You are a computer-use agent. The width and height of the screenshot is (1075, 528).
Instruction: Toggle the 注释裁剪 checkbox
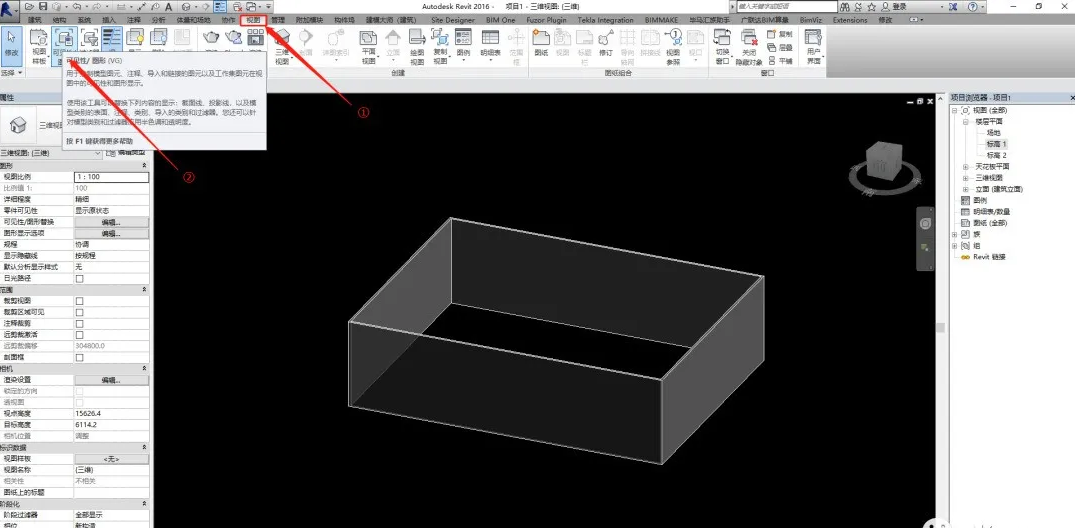point(80,324)
